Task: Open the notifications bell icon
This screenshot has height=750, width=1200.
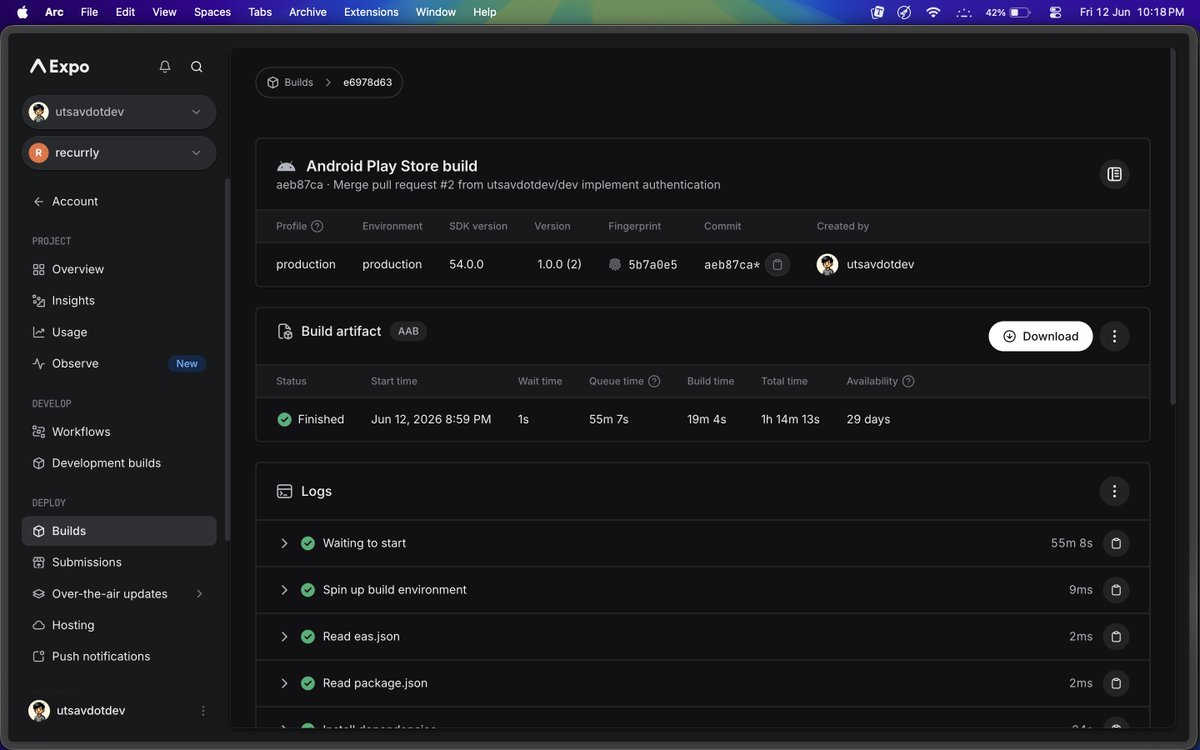Action: (x=165, y=67)
